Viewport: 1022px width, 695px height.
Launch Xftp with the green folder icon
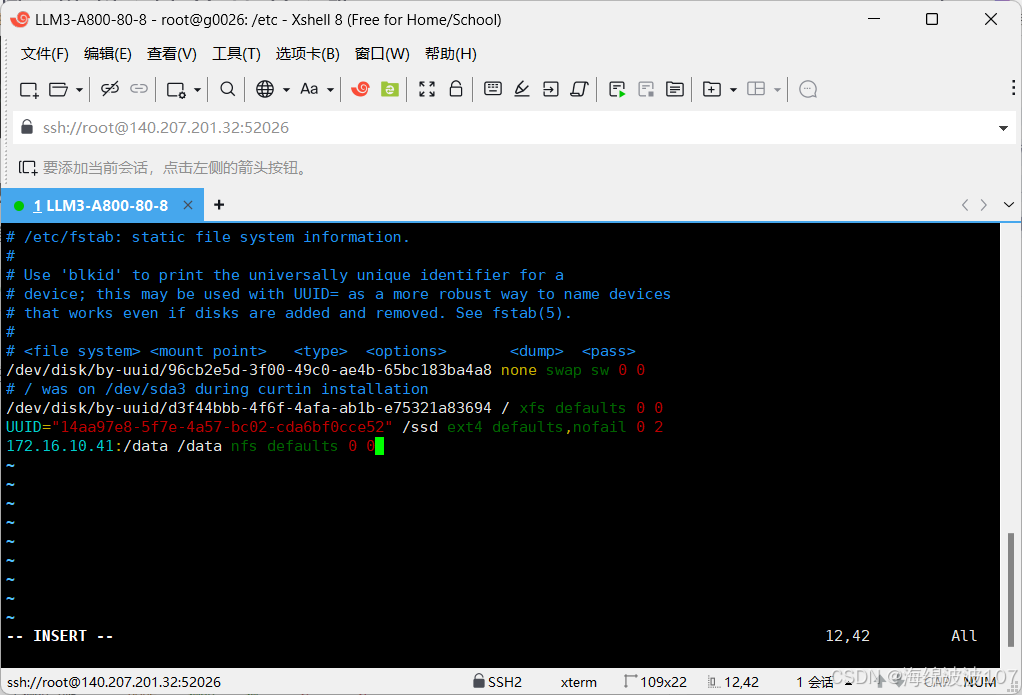click(390, 89)
